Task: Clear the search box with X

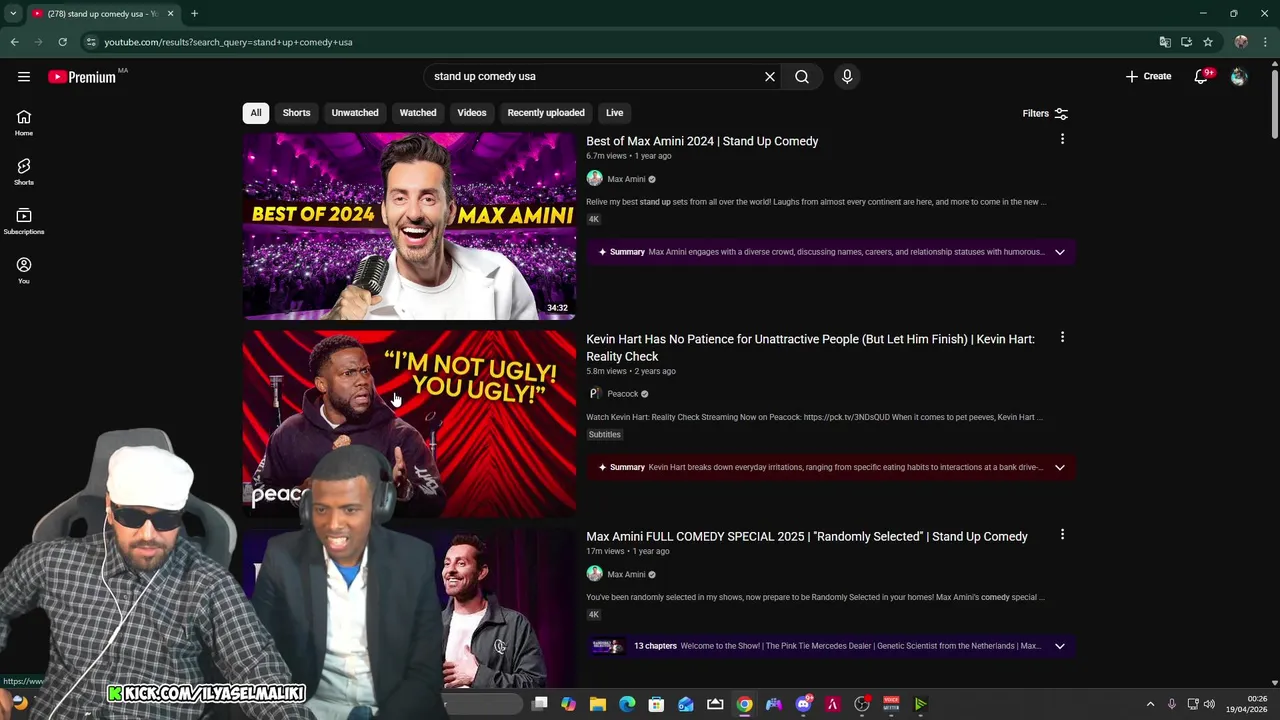Action: tap(770, 76)
